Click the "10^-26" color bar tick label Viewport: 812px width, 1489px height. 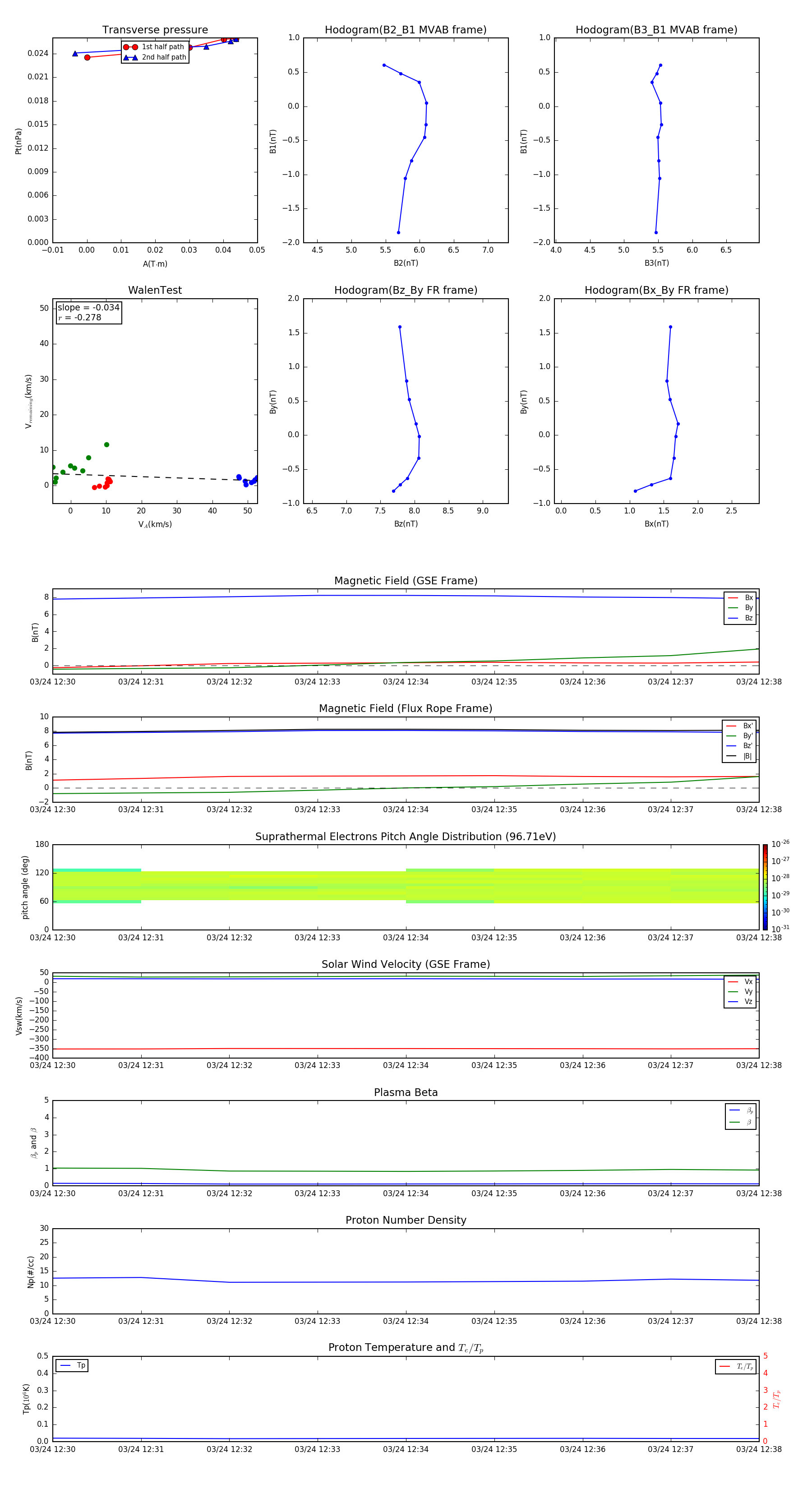tap(780, 844)
